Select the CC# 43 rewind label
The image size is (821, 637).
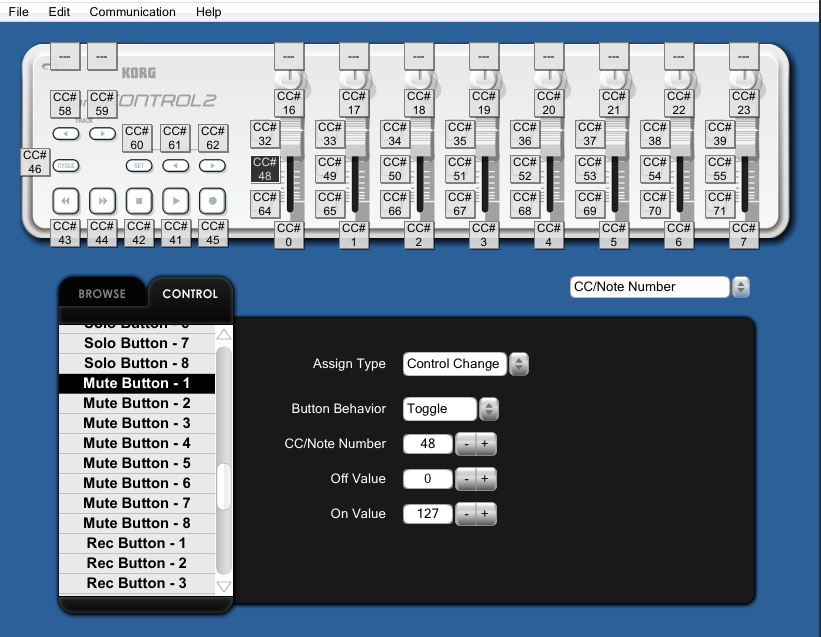(x=65, y=233)
